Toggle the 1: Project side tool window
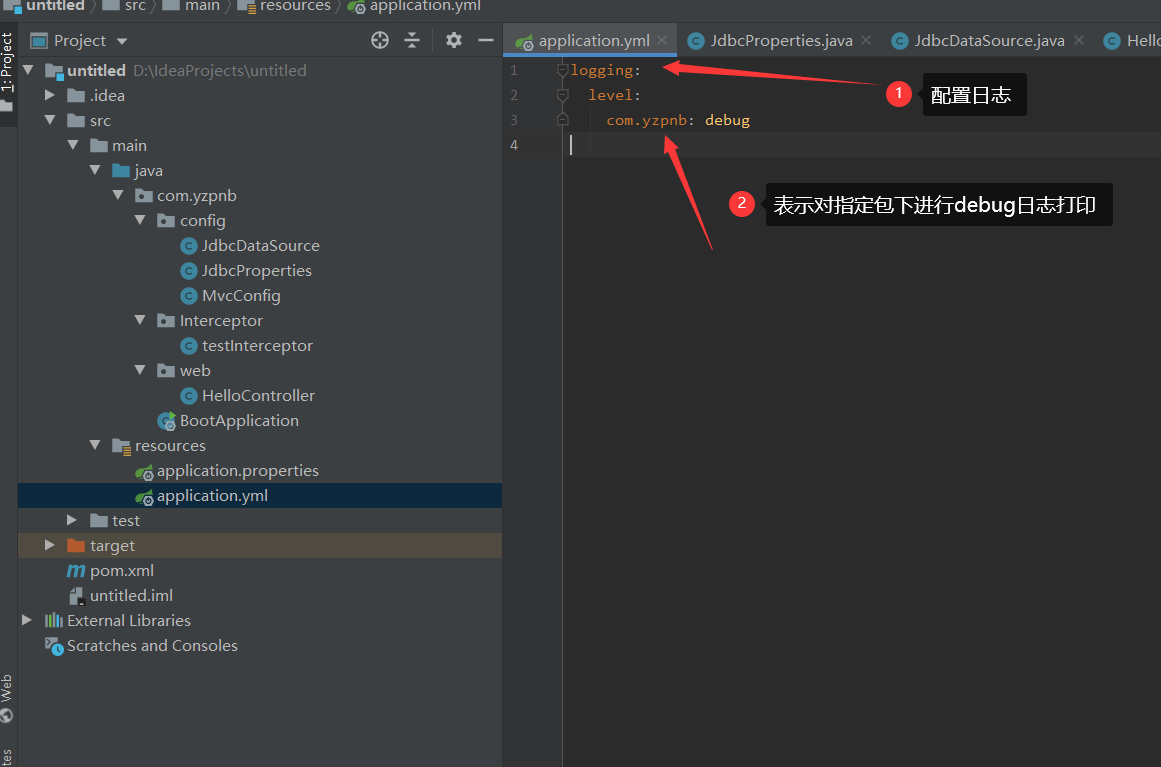Screen dimensions: 1161x767 pos(7,63)
